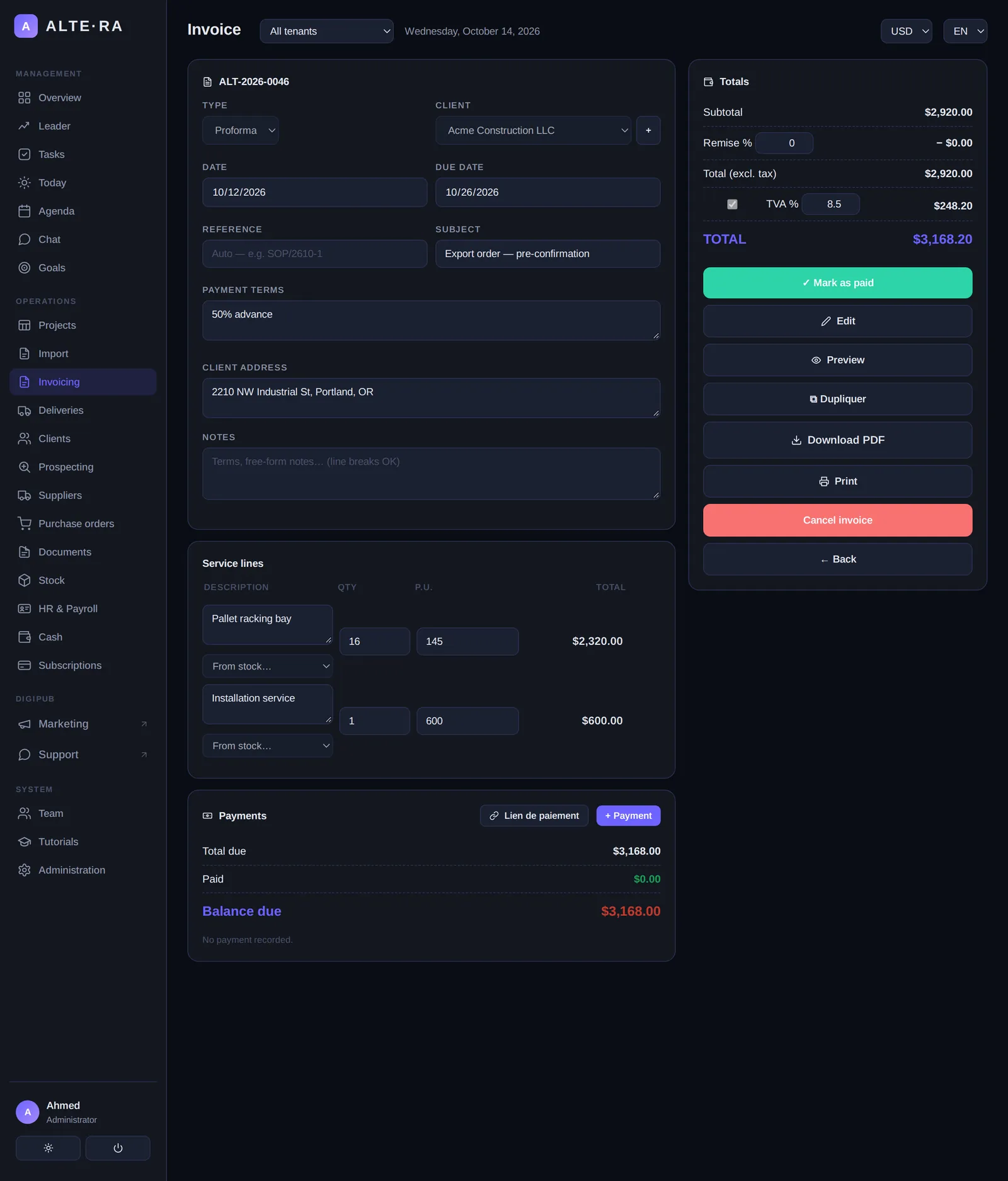Click the Reference input field
Screen dimensions: 1008x1181
click(315, 254)
